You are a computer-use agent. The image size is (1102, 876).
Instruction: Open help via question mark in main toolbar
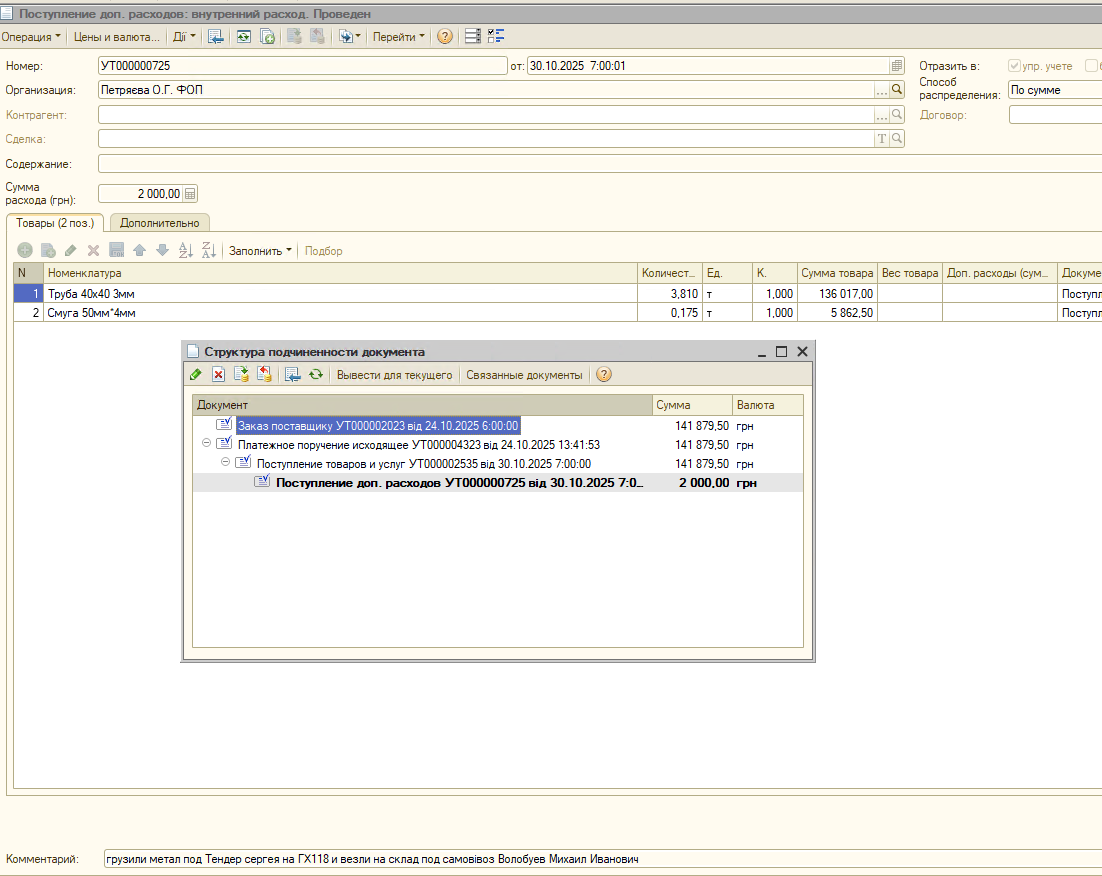(445, 37)
